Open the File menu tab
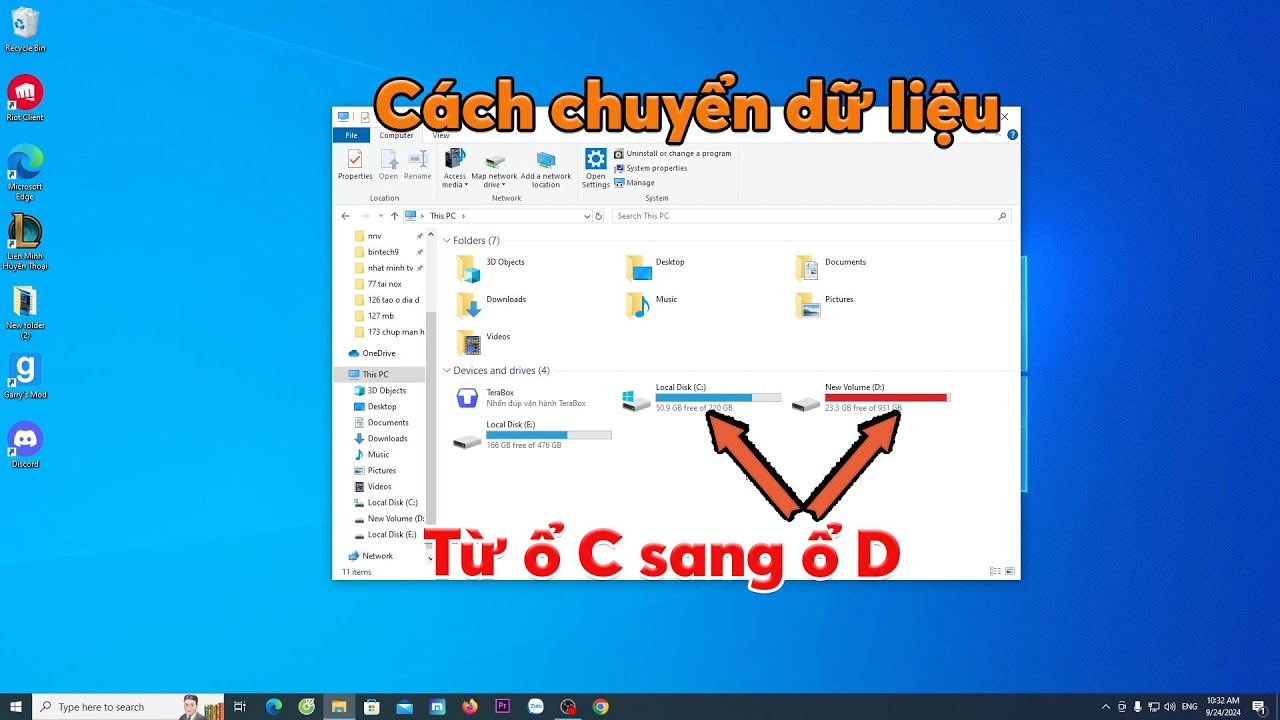The image size is (1280, 720). pos(351,135)
